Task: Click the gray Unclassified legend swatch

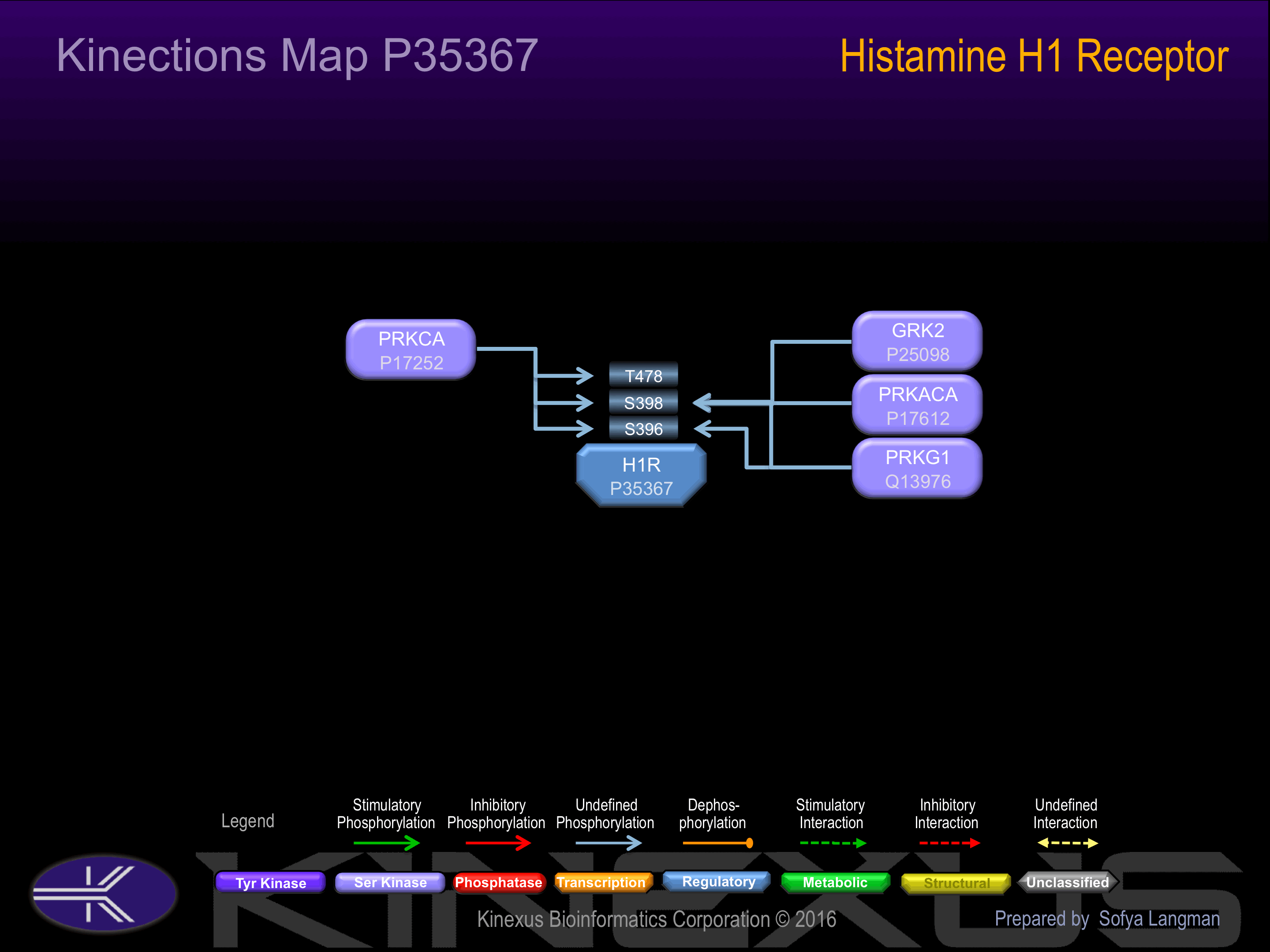Action: click(x=1067, y=882)
